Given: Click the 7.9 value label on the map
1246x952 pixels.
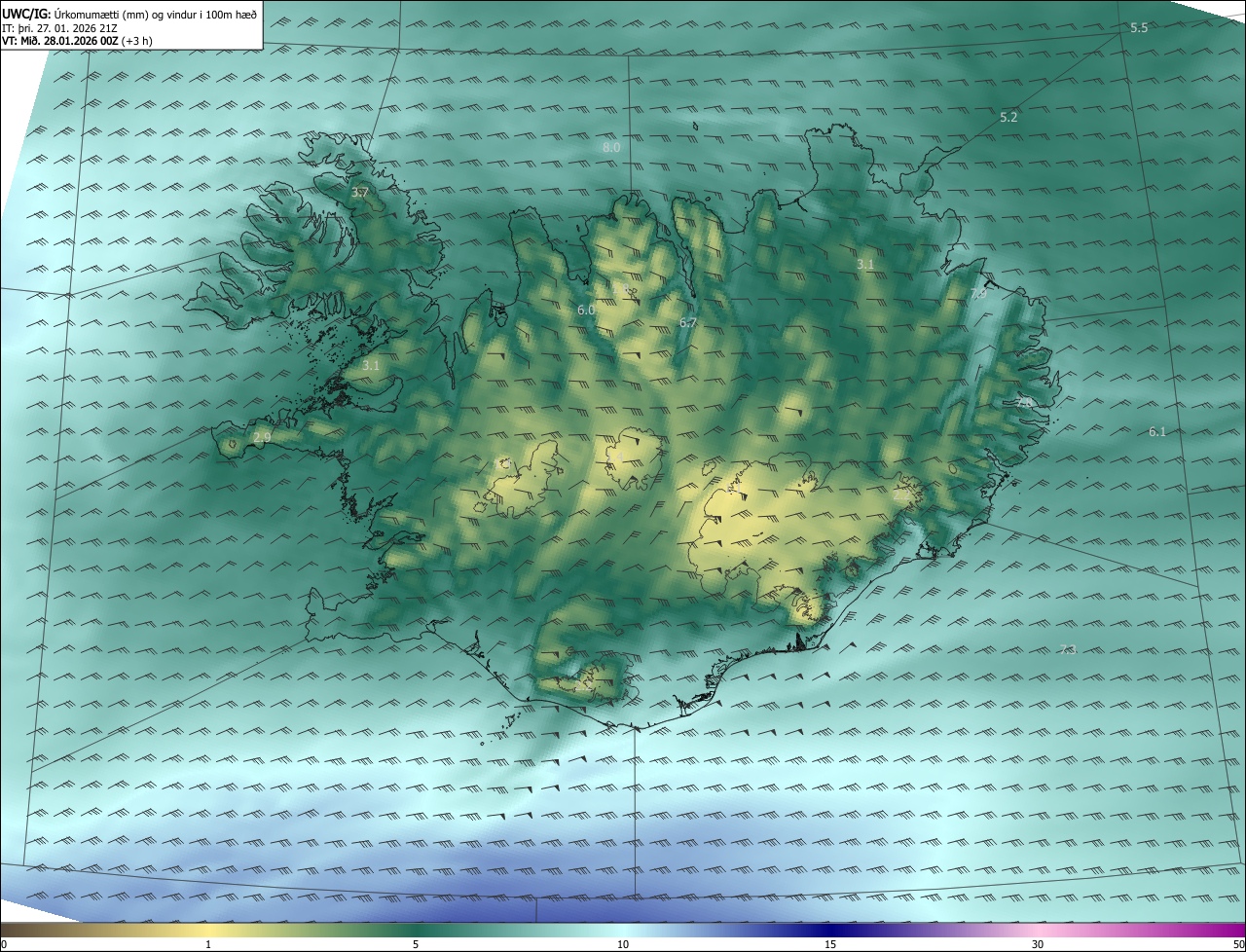Looking at the screenshot, I should (978, 293).
